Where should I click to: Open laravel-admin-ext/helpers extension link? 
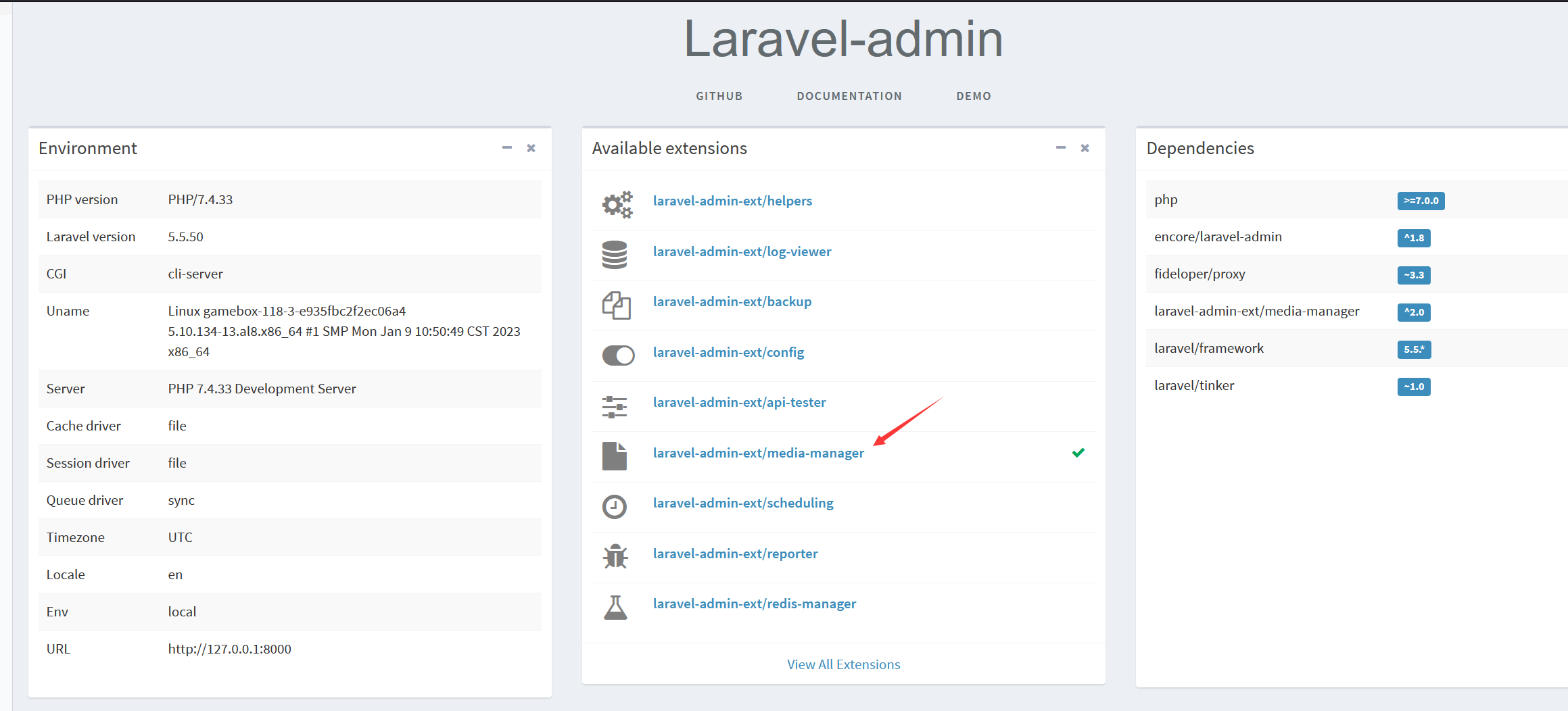pyautogui.click(x=732, y=201)
